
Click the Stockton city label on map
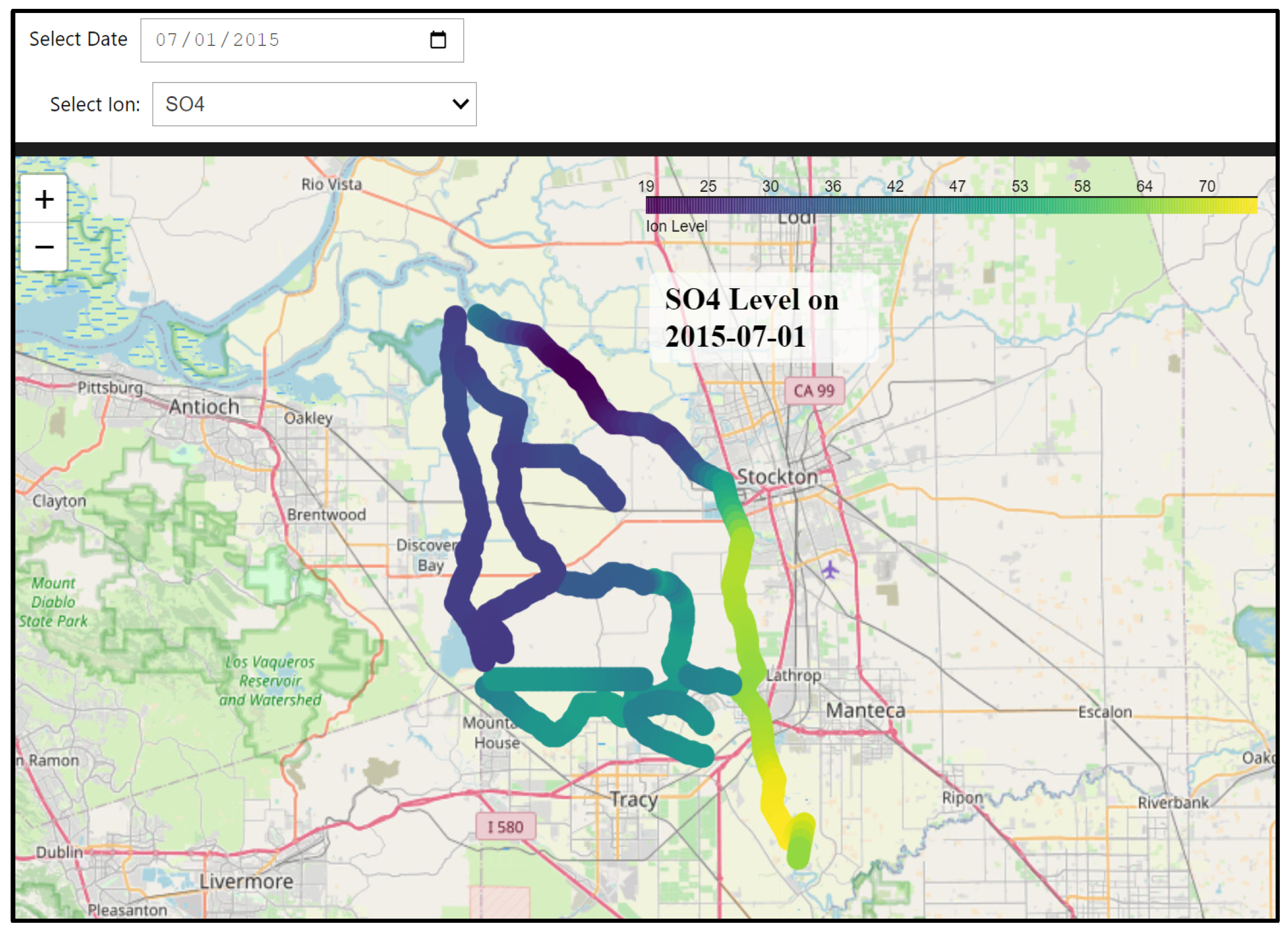click(777, 476)
